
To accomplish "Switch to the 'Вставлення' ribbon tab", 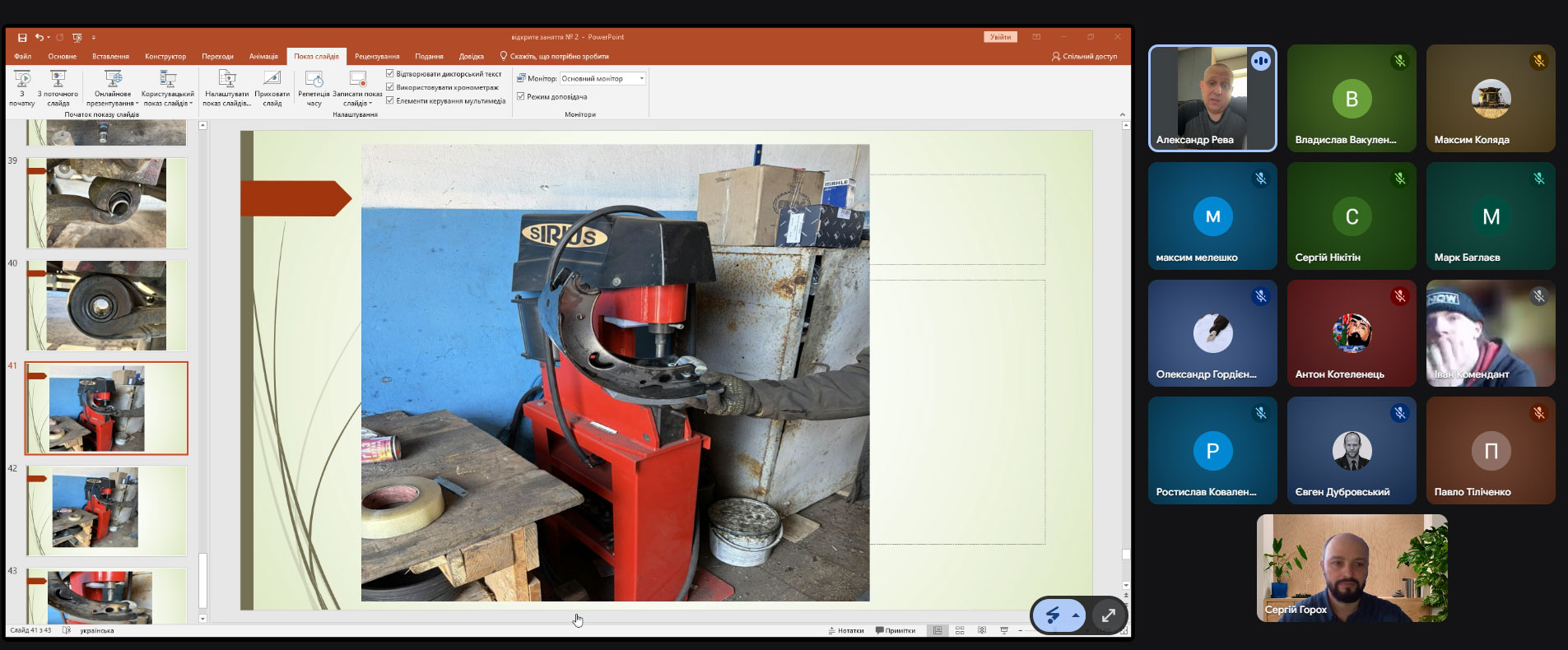I will 110,56.
